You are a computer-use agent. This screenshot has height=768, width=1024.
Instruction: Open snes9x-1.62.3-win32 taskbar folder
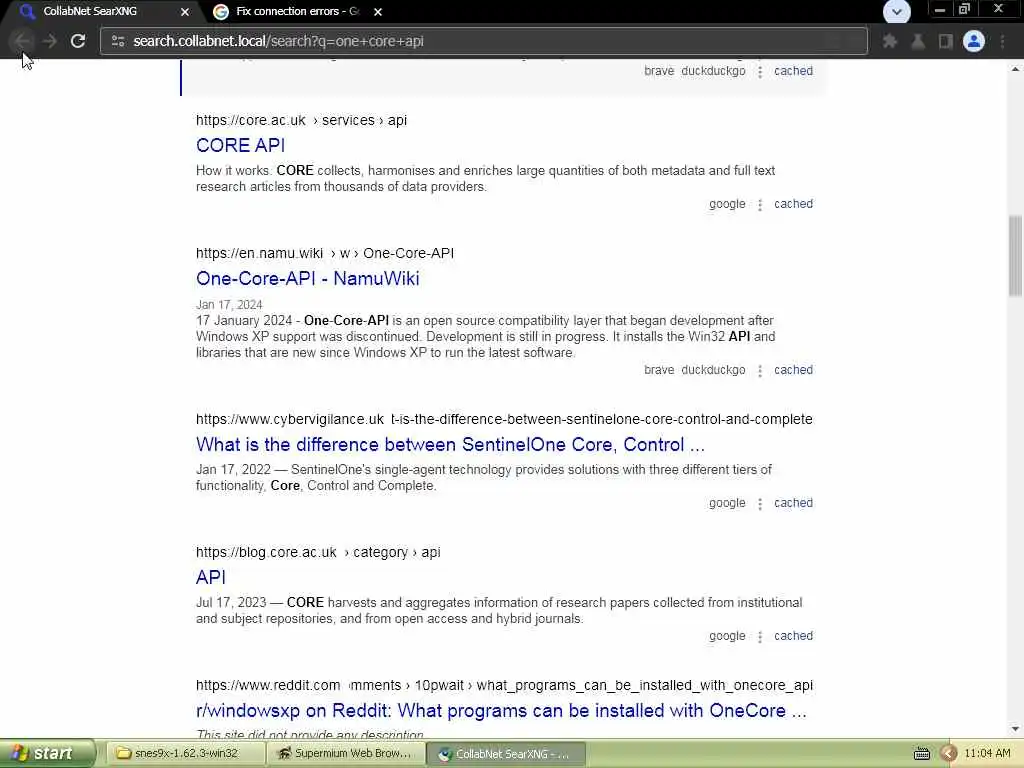pyautogui.click(x=185, y=754)
